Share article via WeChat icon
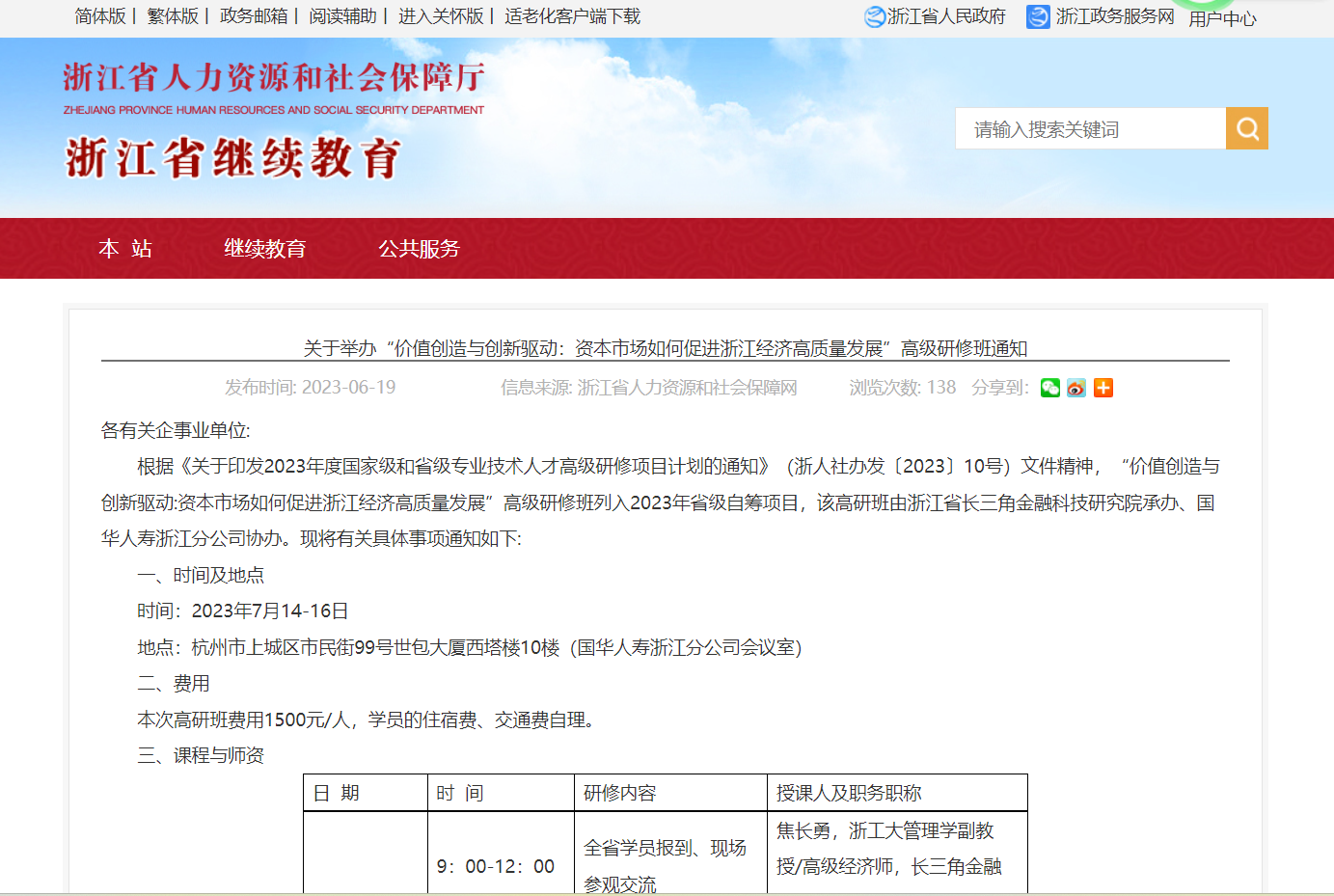 1050,388
